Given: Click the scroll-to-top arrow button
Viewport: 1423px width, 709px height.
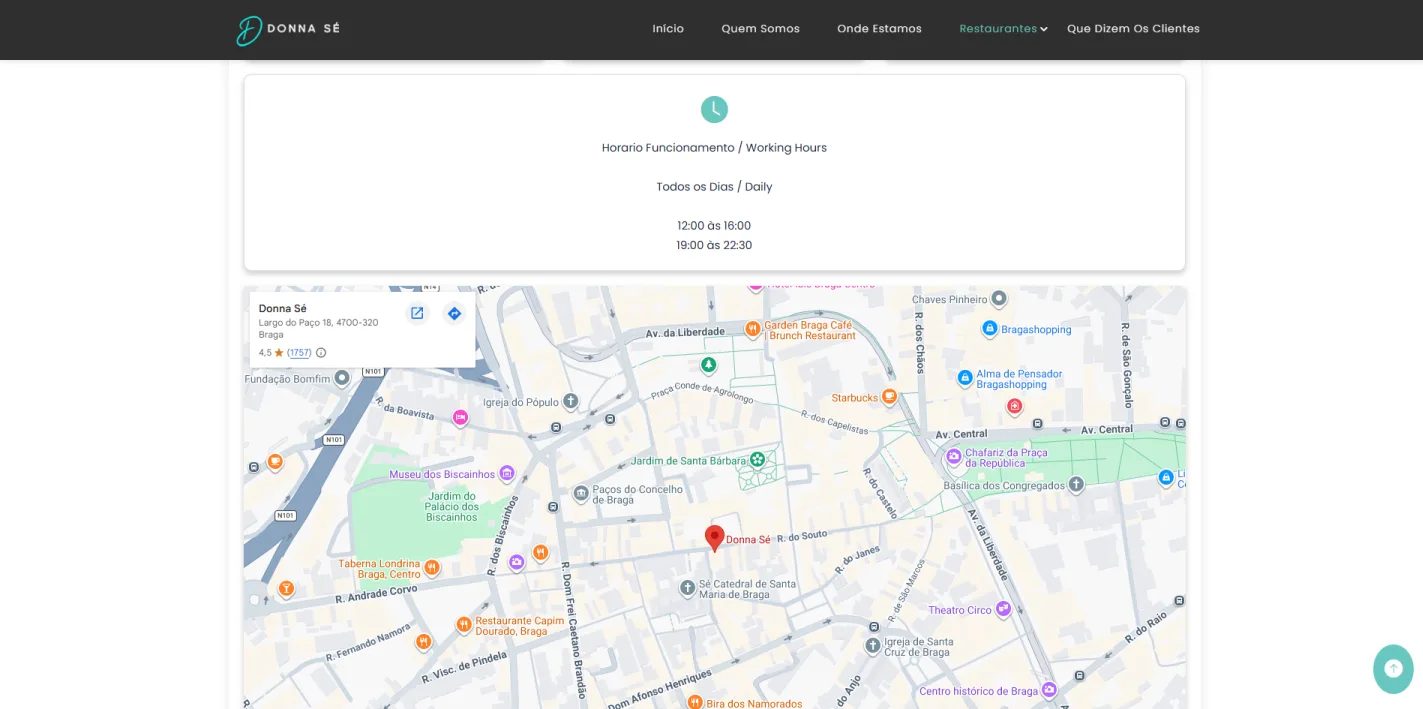Looking at the screenshot, I should click(x=1393, y=669).
